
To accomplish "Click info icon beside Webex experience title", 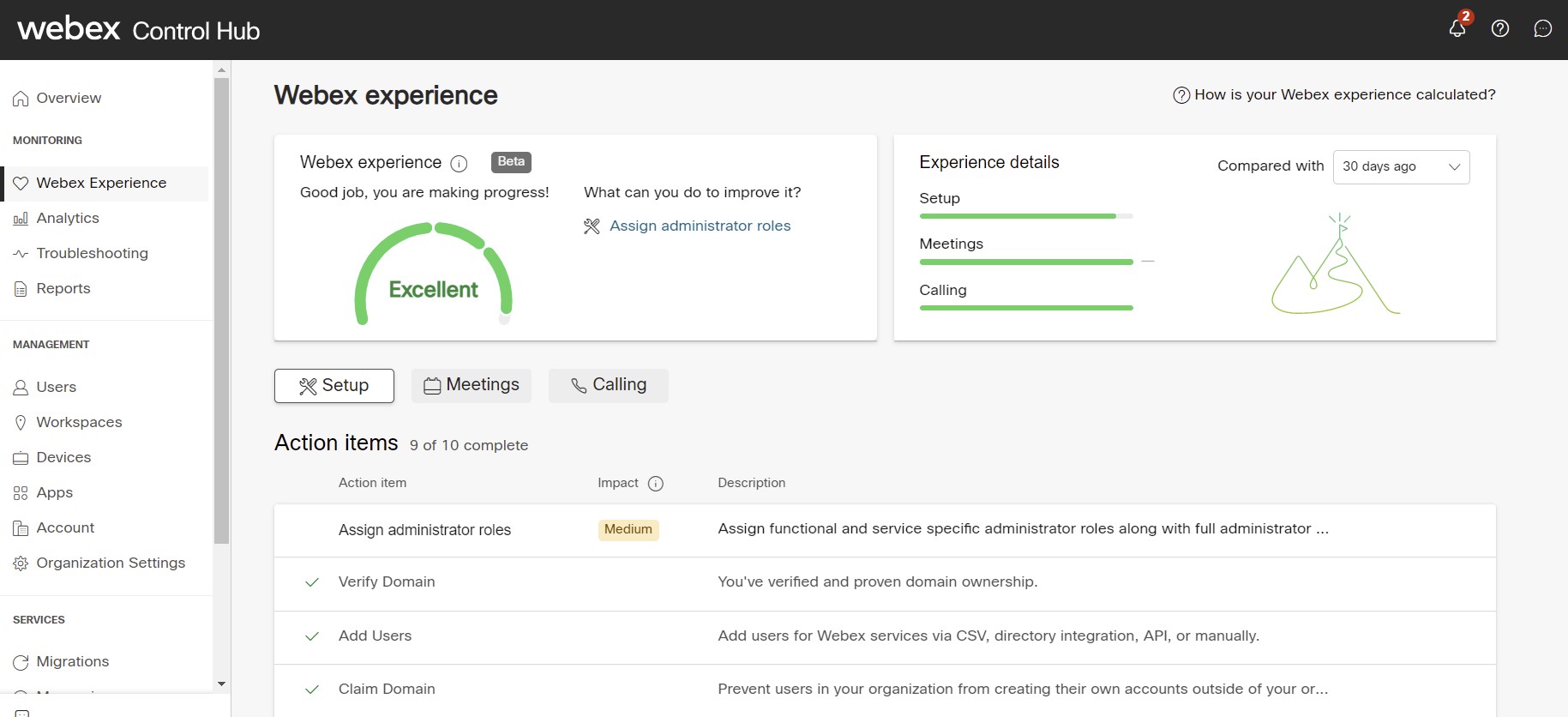I will click(459, 163).
